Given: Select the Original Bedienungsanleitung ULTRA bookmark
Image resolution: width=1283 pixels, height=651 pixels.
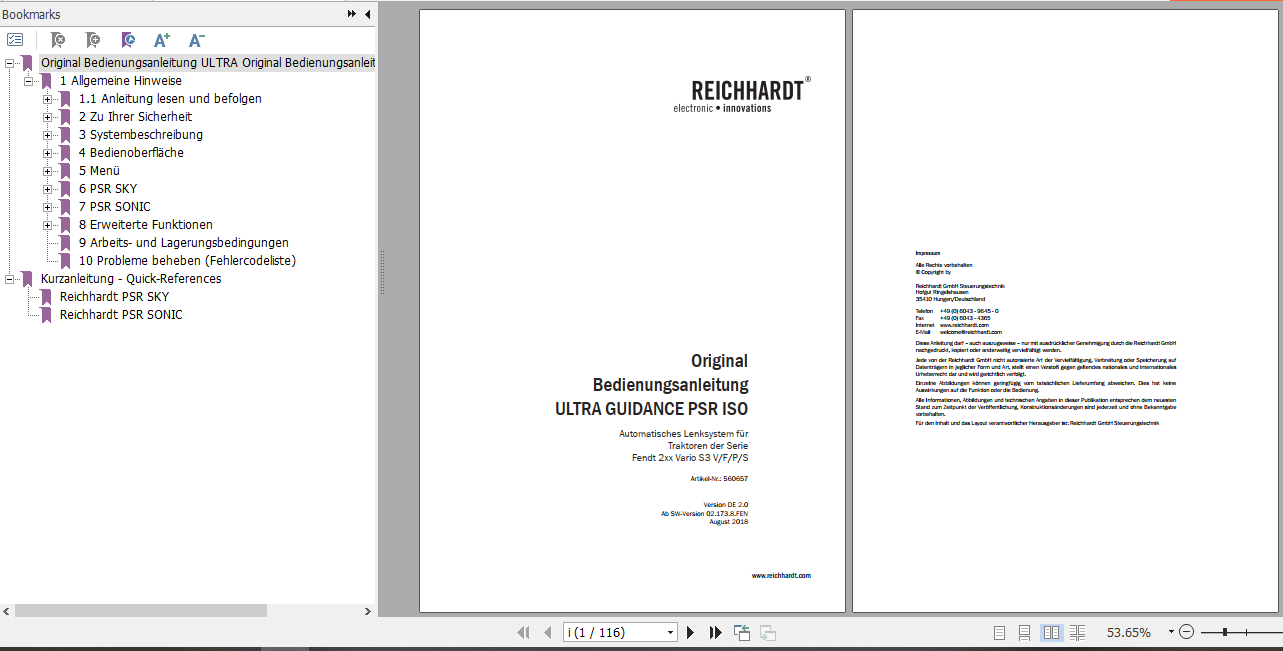Looking at the screenshot, I should click(208, 63).
